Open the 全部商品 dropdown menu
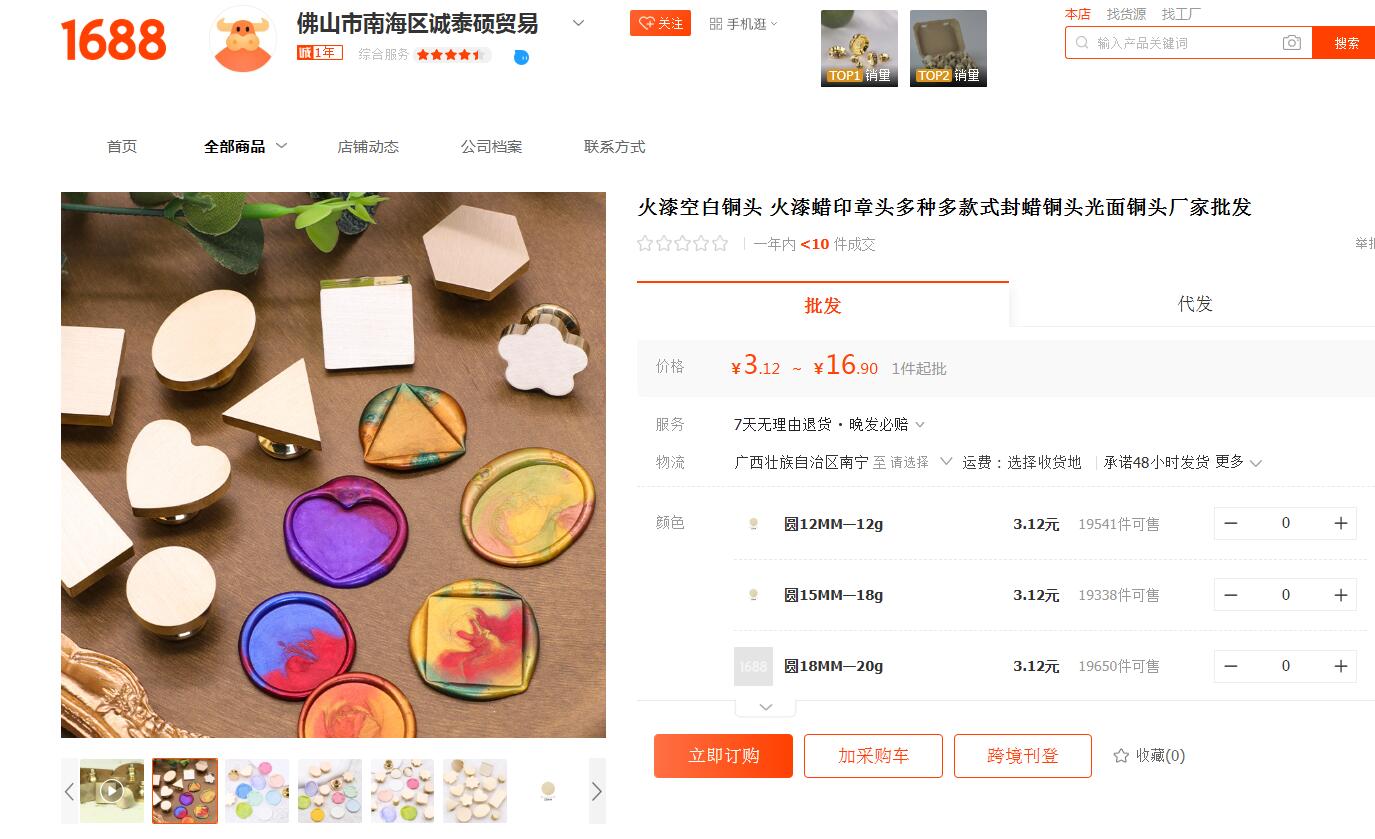The image size is (1375, 839). [245, 146]
